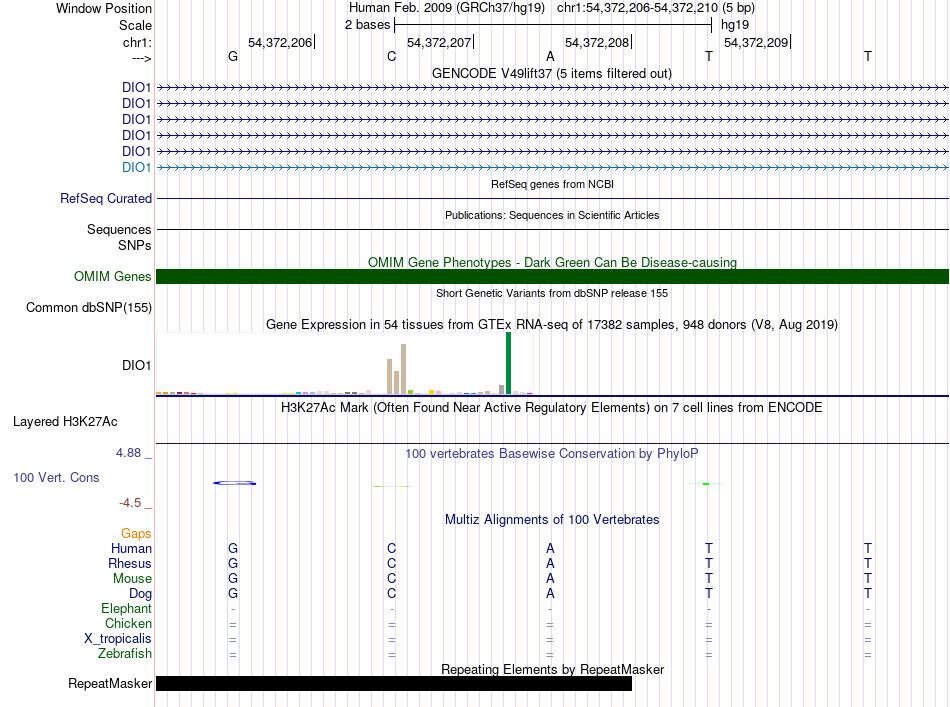This screenshot has height=707, width=950.
Task: Select the Rhesus alignment row label
Action: (x=130, y=563)
